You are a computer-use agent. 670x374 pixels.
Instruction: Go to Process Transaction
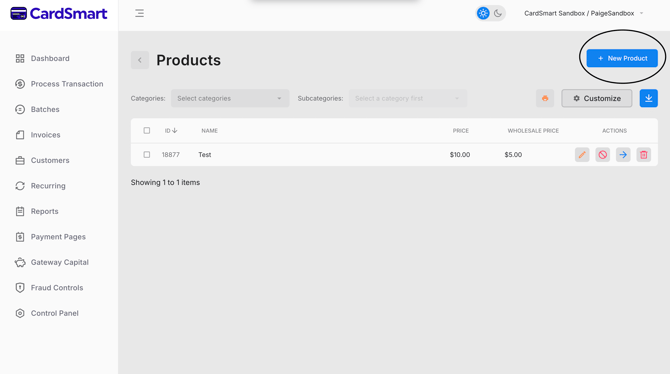(x=59, y=84)
